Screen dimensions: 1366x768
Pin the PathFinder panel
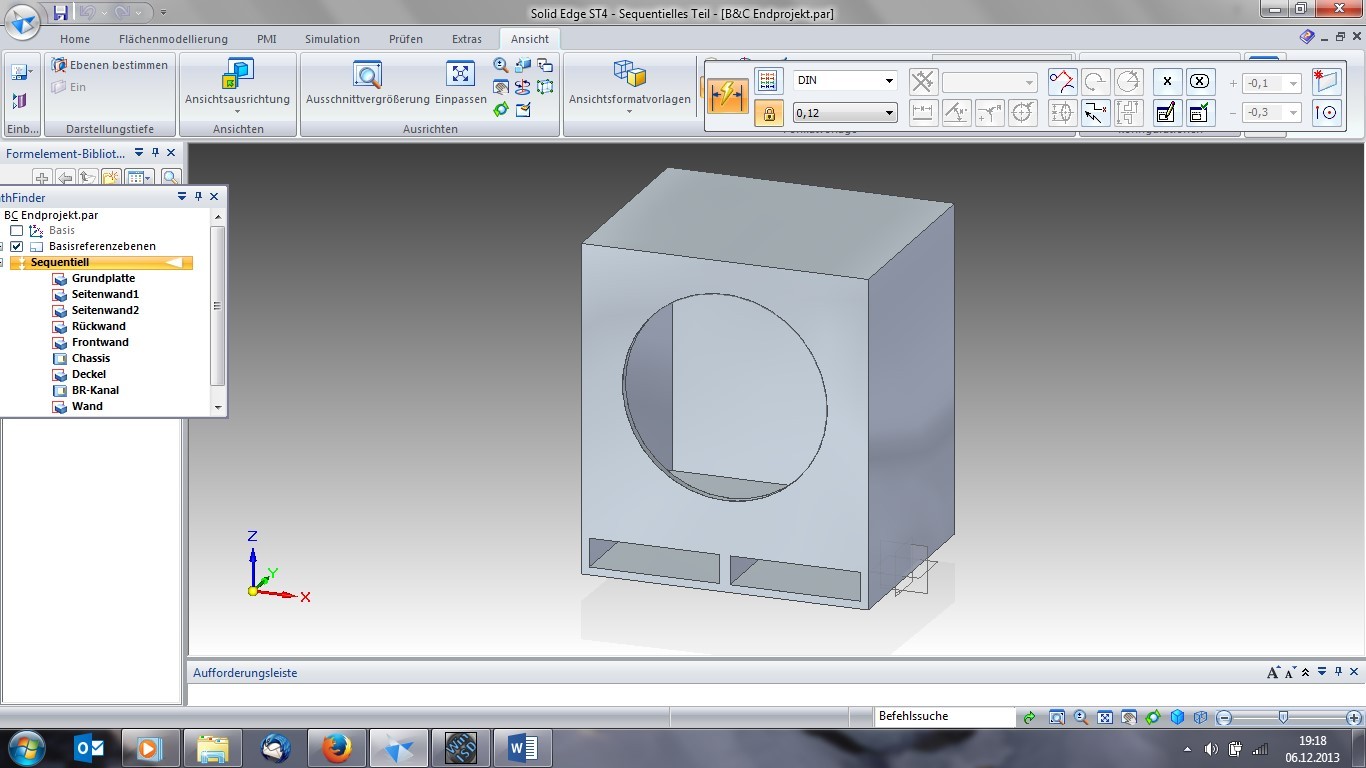coord(198,197)
